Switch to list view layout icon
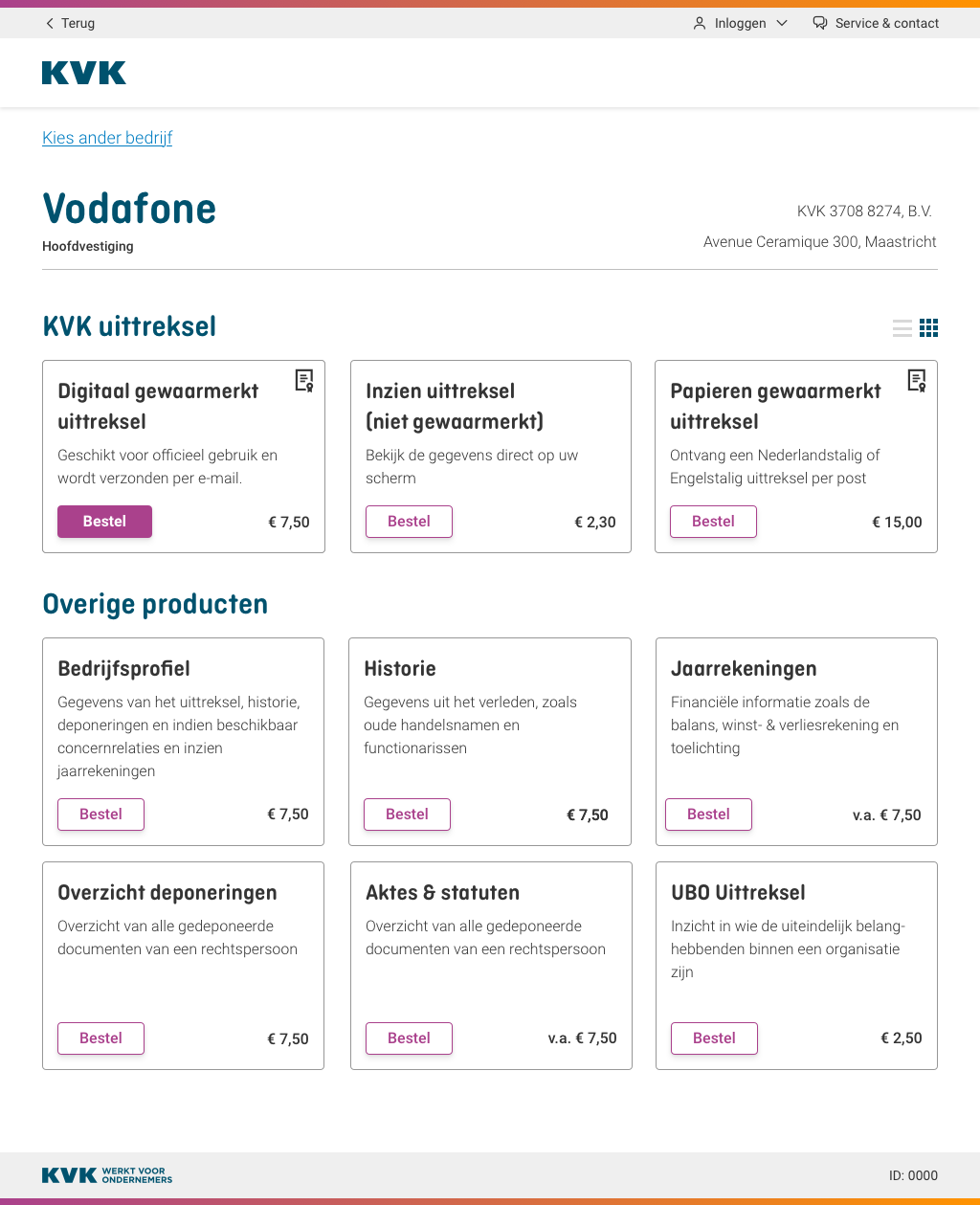Screen dimensions: 980x1205 pos(902,328)
